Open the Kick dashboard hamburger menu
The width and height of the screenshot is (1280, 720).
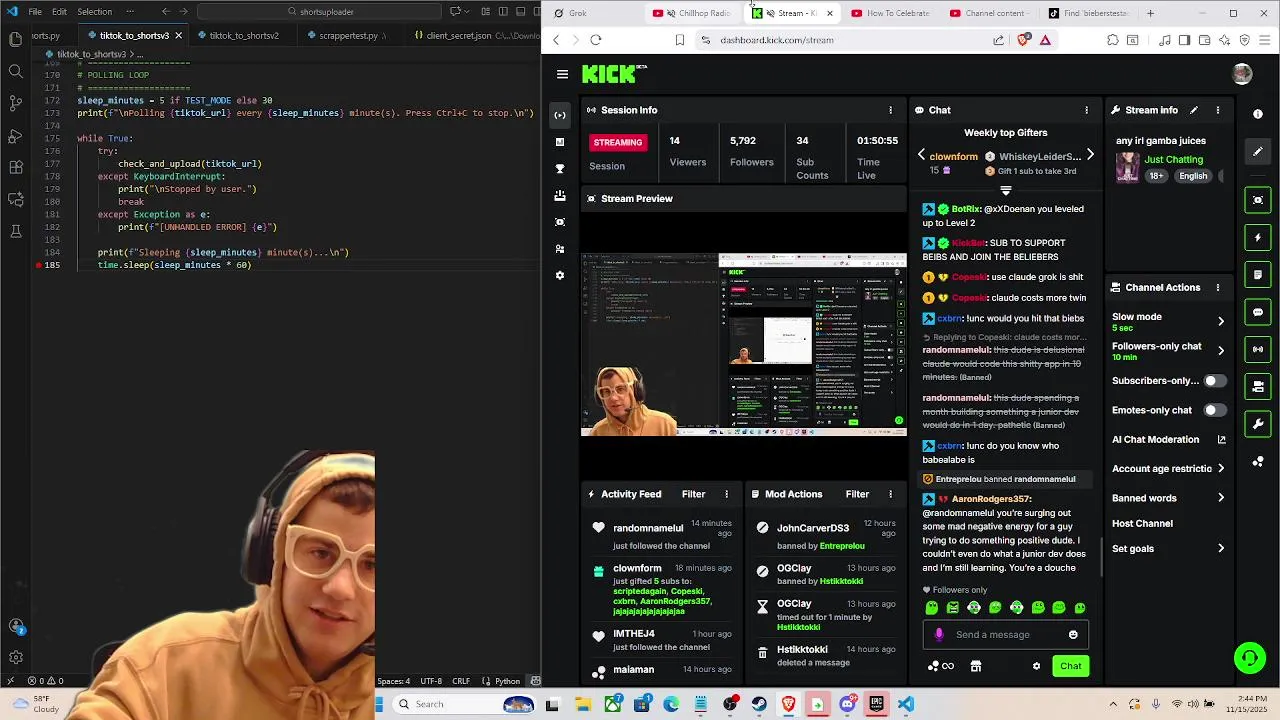pyautogui.click(x=562, y=74)
